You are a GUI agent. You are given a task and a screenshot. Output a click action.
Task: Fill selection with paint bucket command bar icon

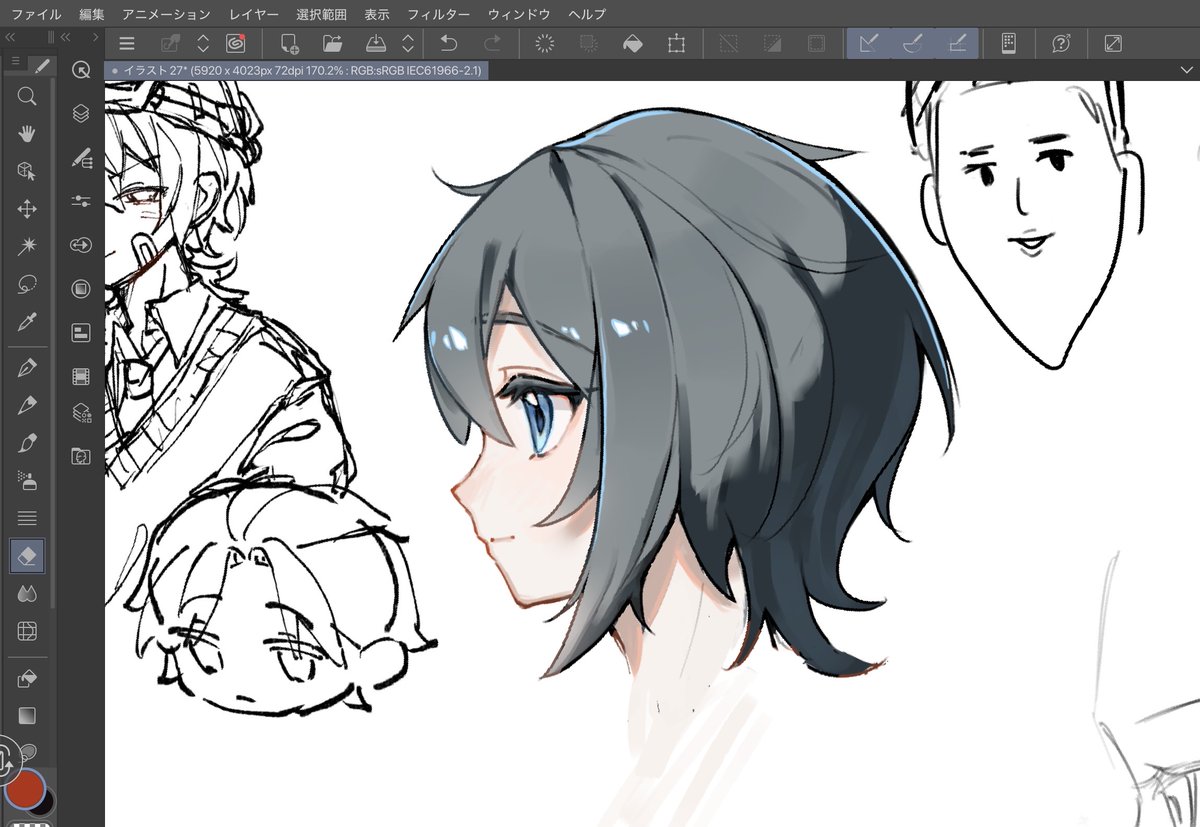coord(632,43)
